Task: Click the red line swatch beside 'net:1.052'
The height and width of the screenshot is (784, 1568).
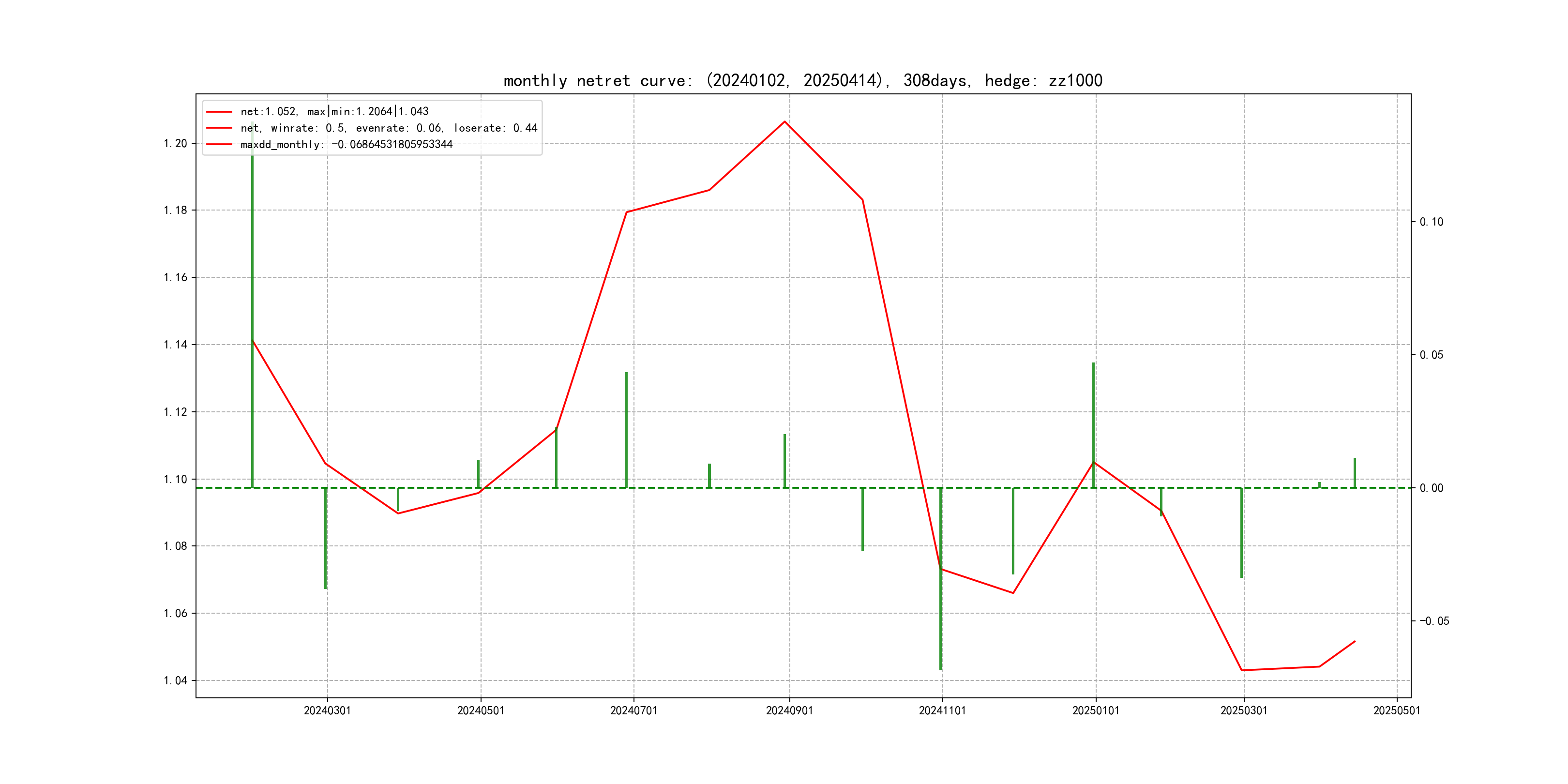Action: tap(219, 112)
